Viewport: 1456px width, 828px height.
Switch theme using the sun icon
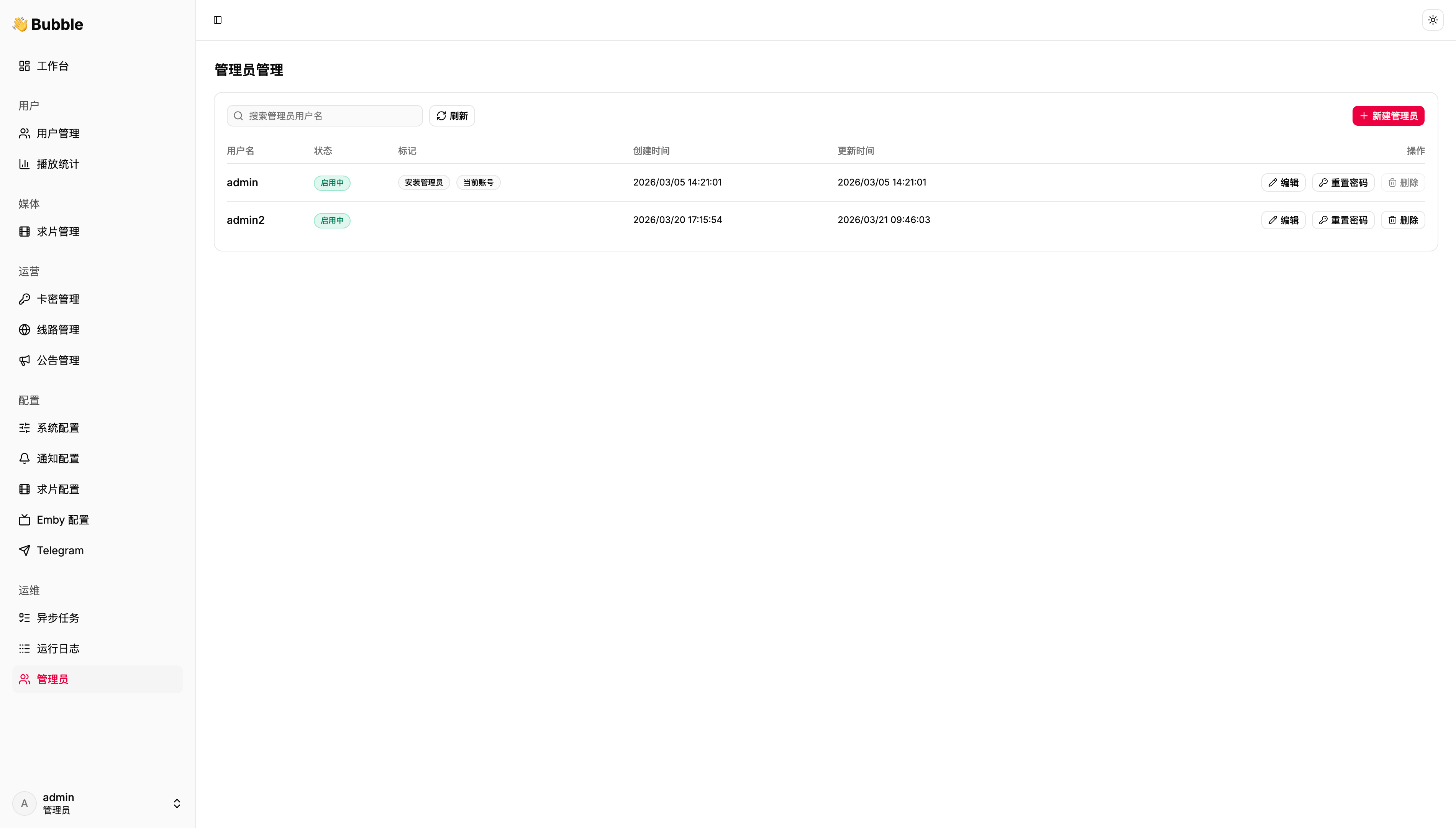click(1433, 20)
